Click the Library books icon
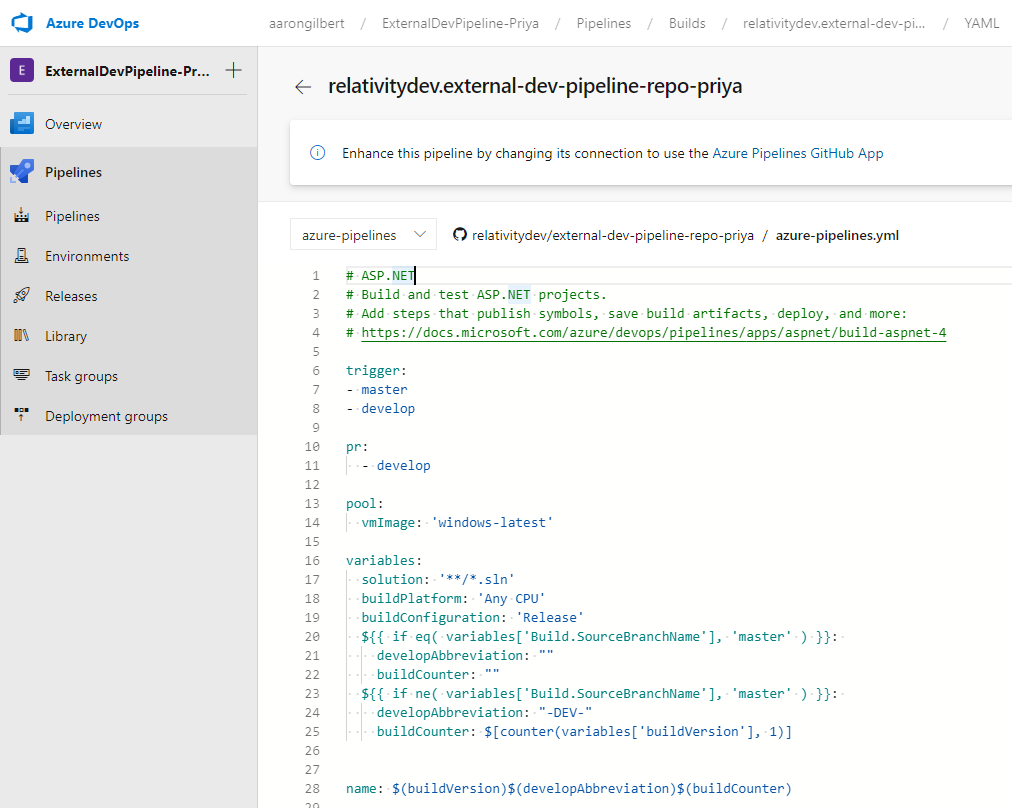The image size is (1012, 808). point(22,336)
